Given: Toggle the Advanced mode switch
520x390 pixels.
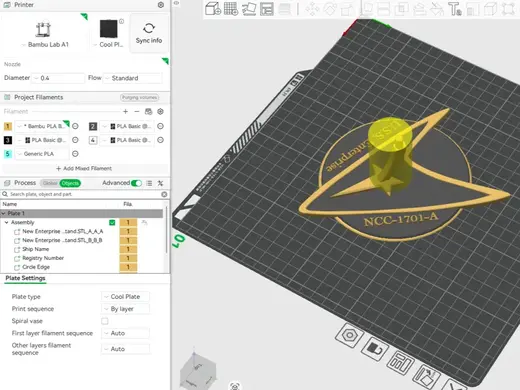Looking at the screenshot, I should pyautogui.click(x=136, y=183).
